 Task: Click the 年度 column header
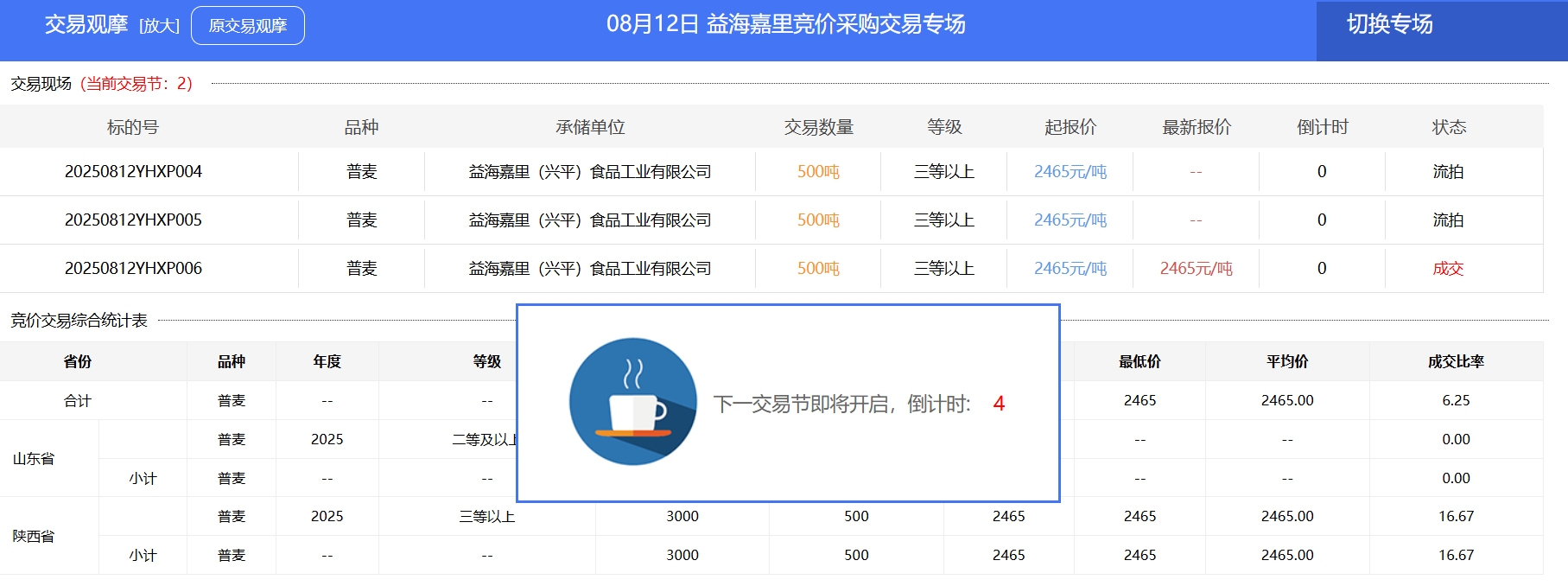click(x=327, y=361)
